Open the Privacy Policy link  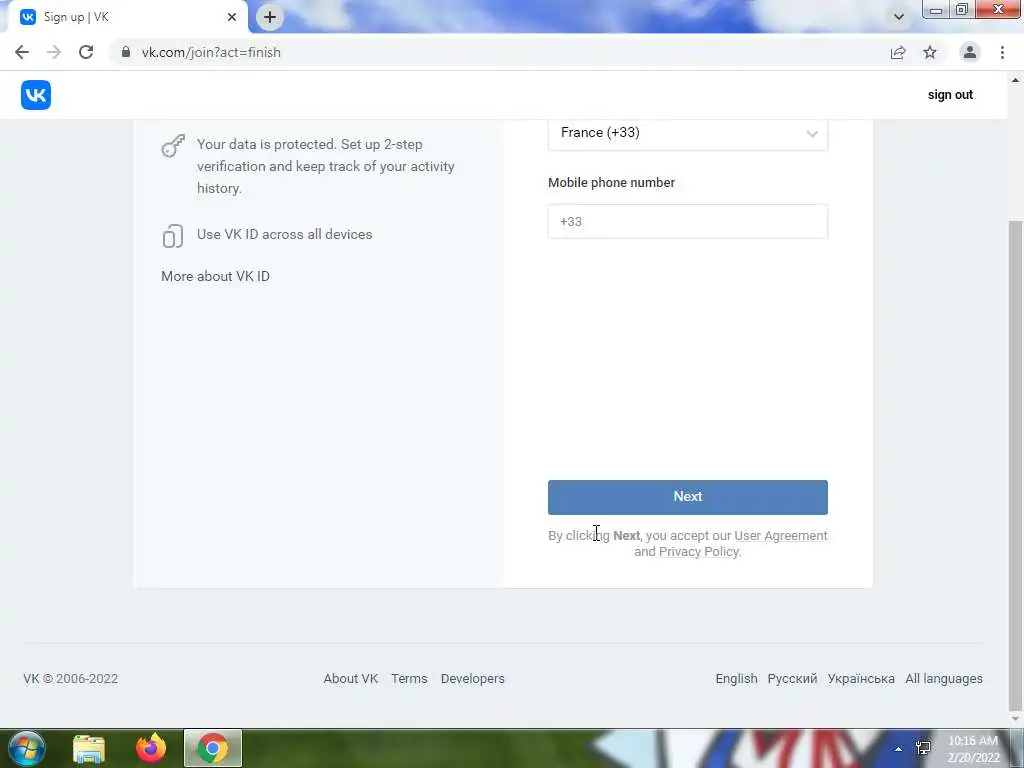[x=699, y=552]
